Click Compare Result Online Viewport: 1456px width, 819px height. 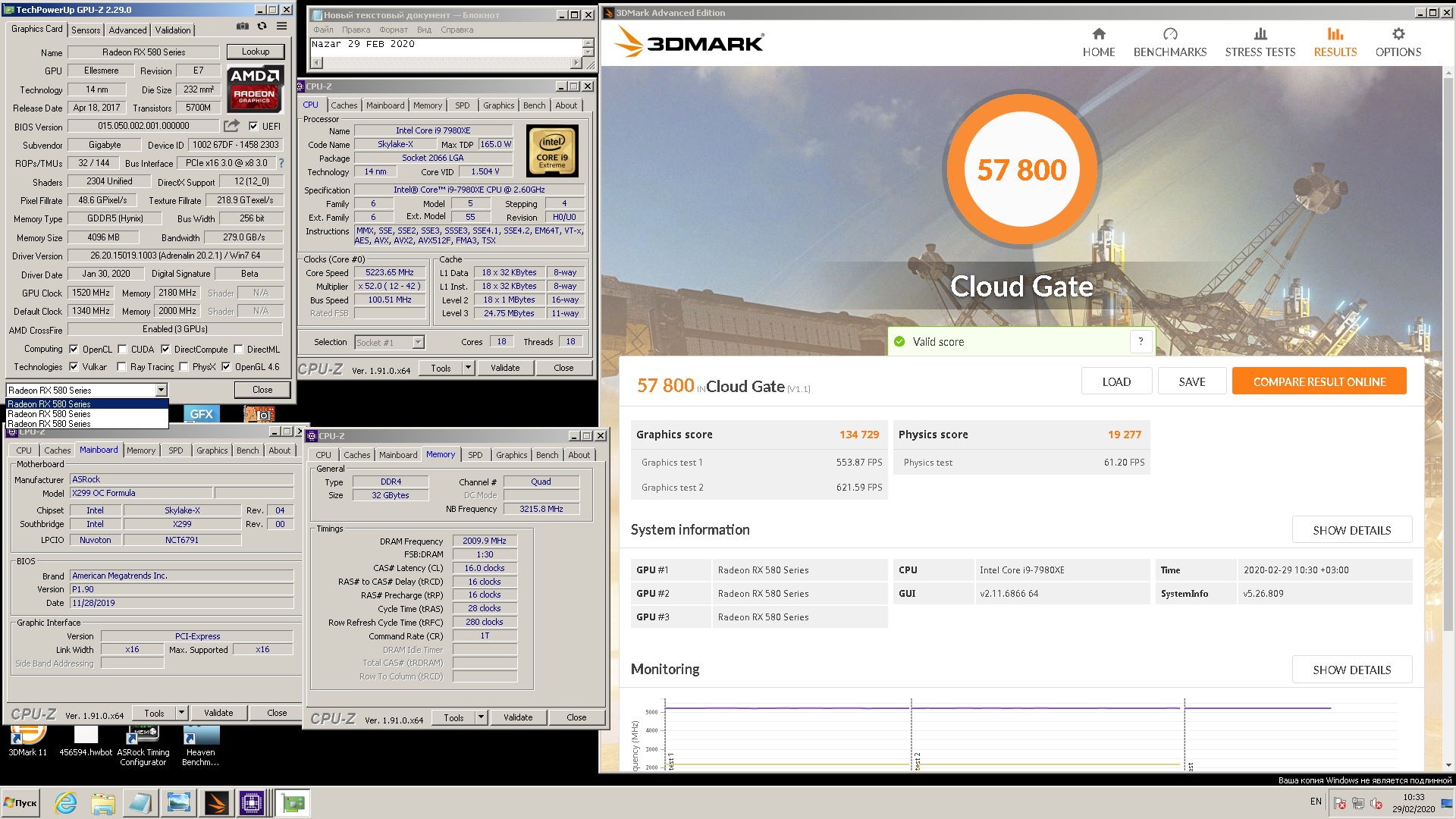[1319, 381]
